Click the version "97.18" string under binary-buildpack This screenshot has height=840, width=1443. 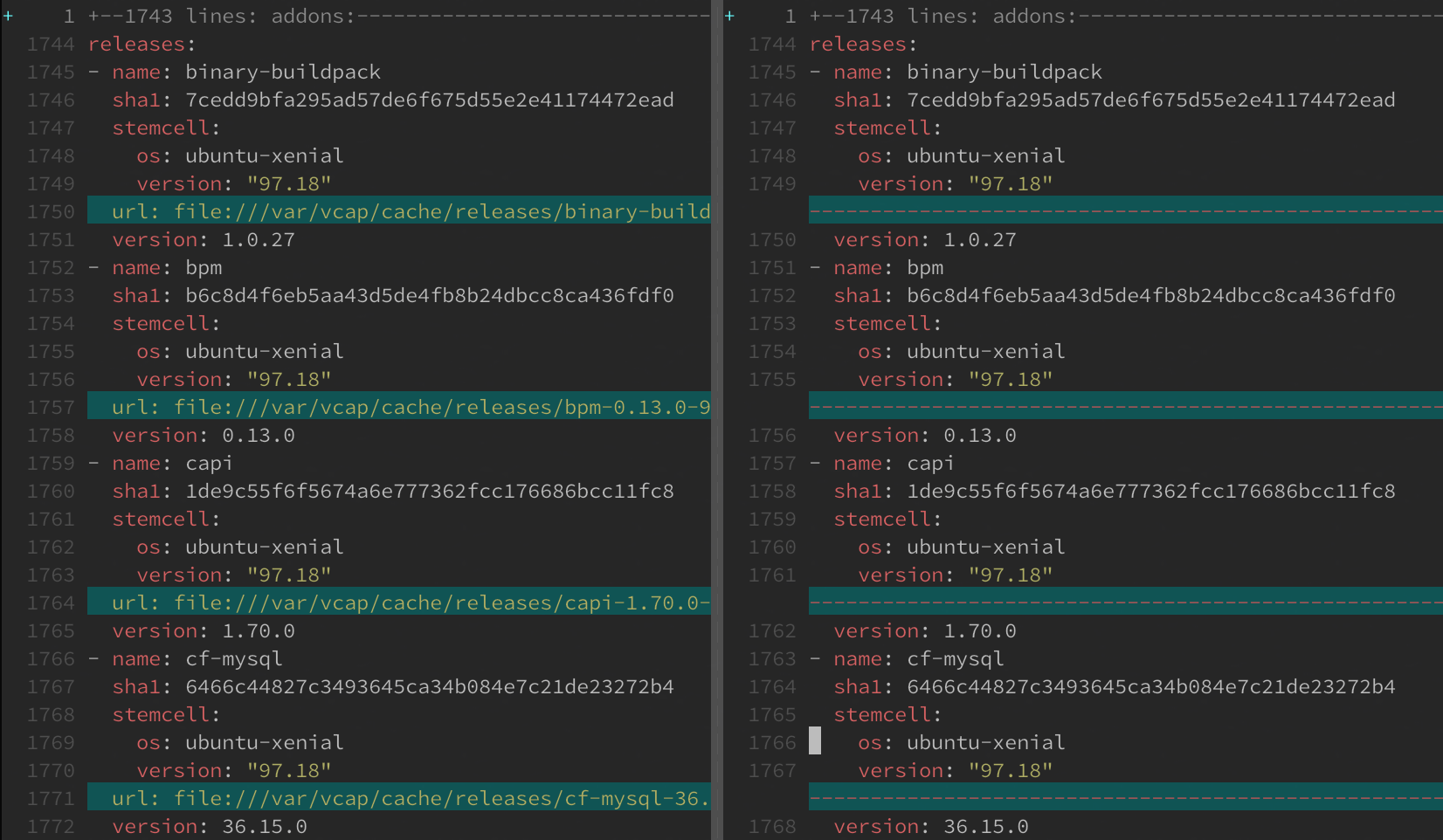pos(288,183)
